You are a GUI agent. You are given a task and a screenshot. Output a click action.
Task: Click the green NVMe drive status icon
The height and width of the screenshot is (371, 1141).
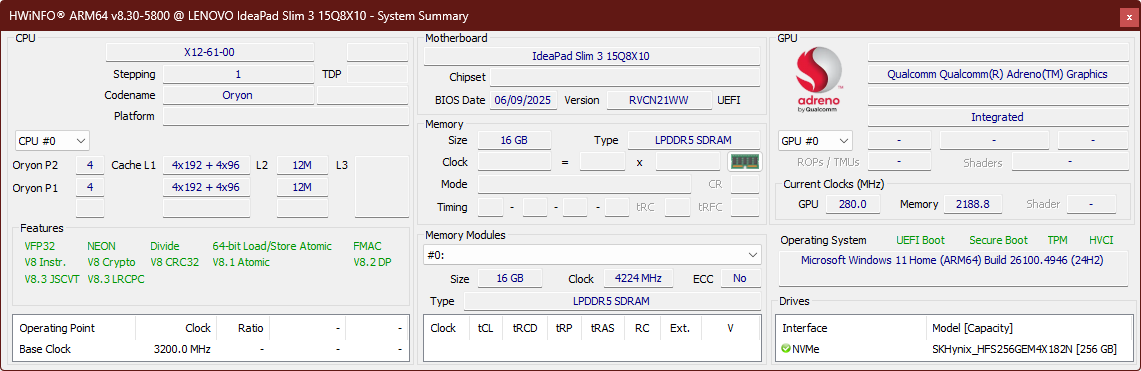point(785,349)
